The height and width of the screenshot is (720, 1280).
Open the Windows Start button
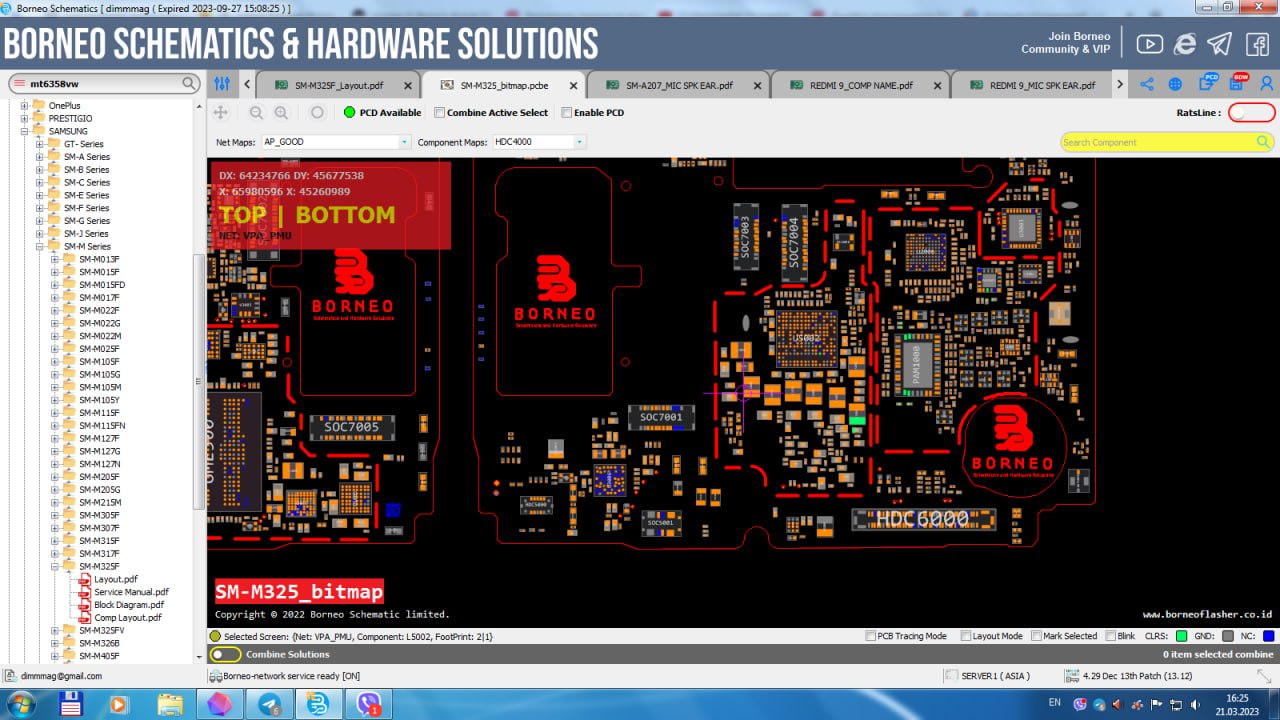click(20, 704)
